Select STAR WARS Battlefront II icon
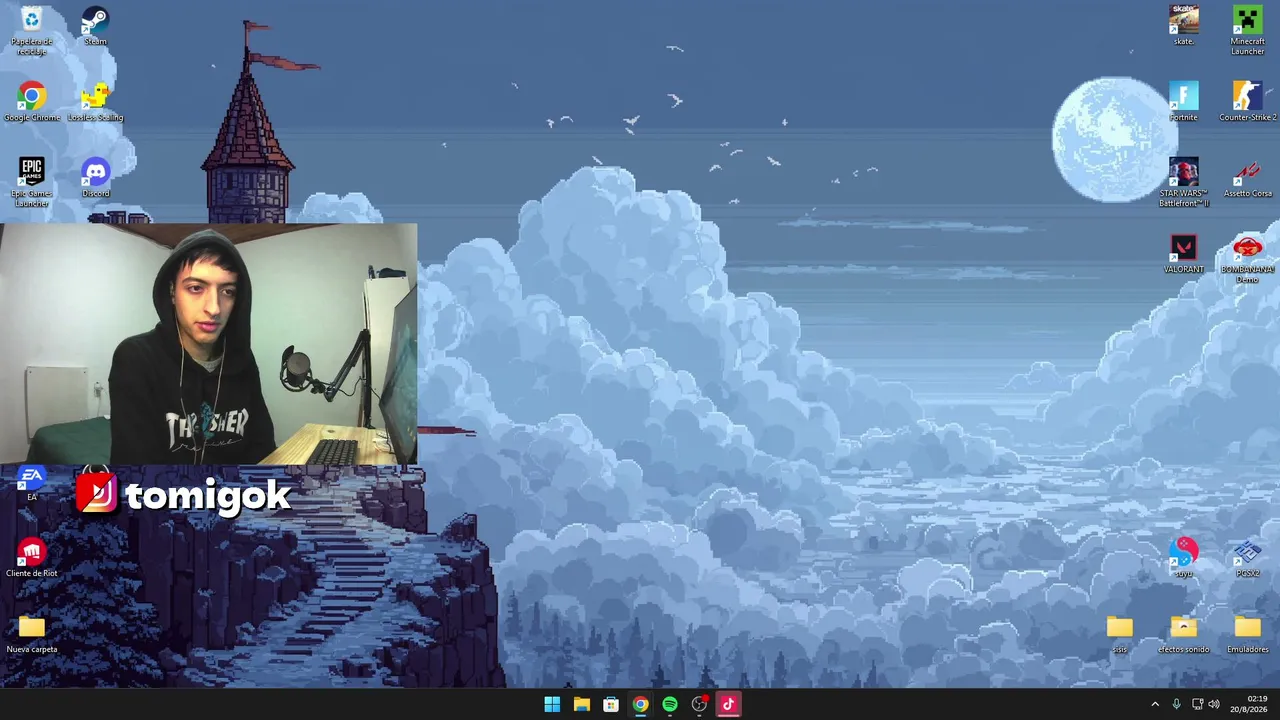1280x720 pixels. tap(1184, 182)
